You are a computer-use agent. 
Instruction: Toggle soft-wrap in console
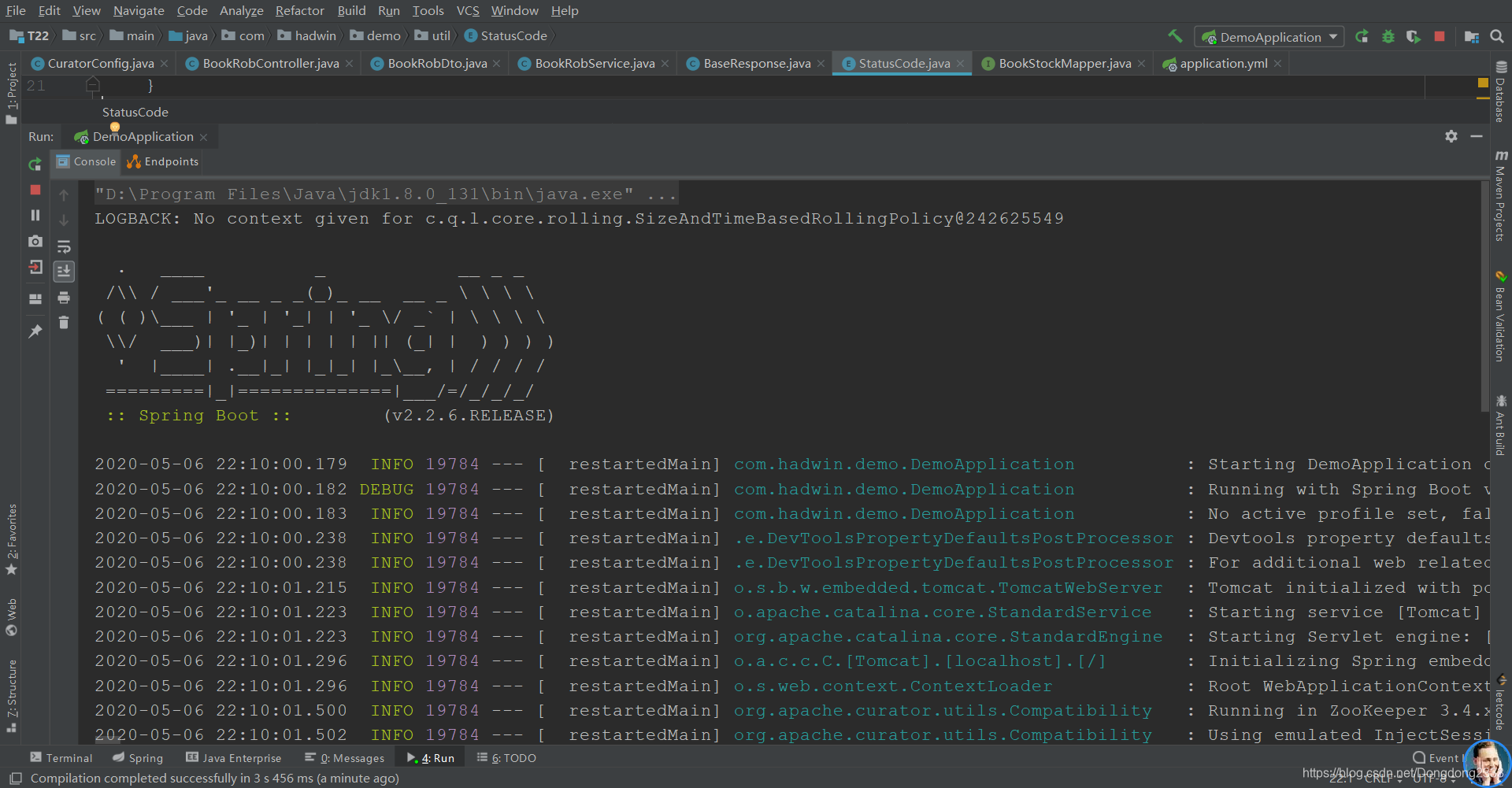tap(64, 246)
